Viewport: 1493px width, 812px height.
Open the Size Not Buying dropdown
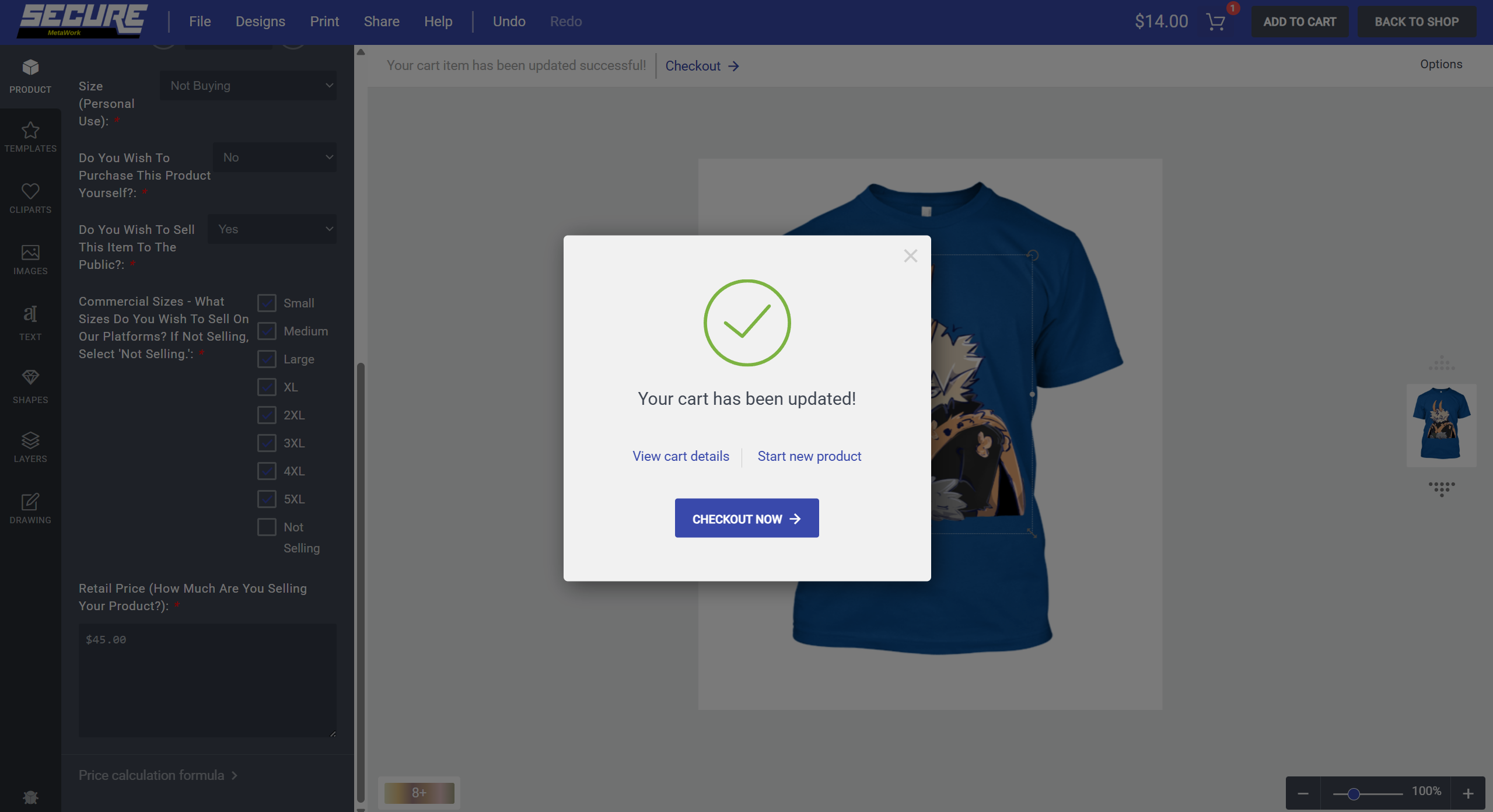click(248, 86)
